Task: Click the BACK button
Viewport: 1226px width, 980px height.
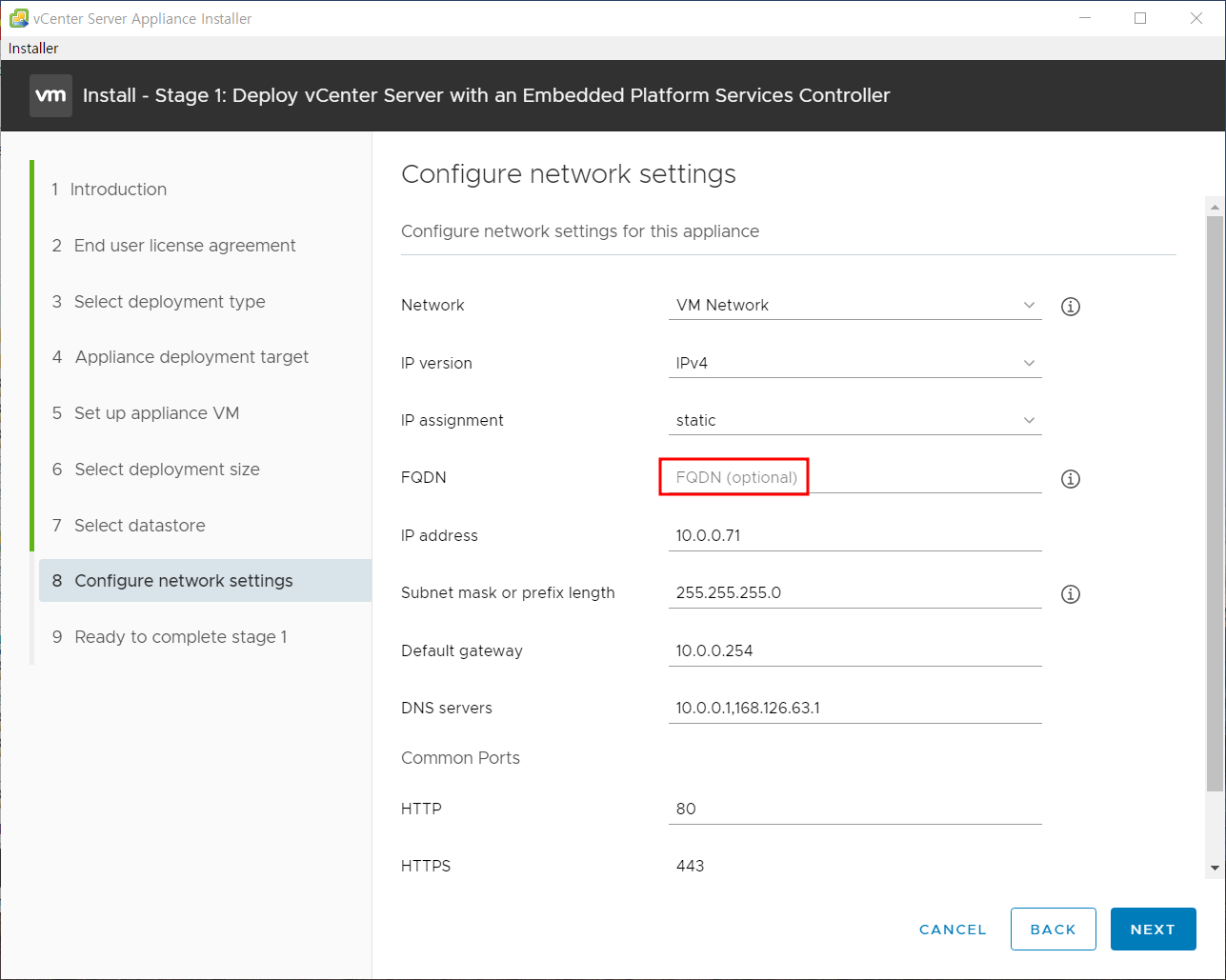Action: pos(1053,930)
